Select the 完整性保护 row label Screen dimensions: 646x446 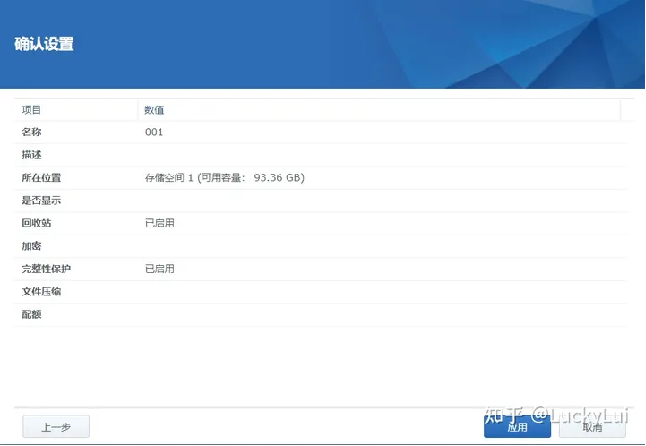46,269
